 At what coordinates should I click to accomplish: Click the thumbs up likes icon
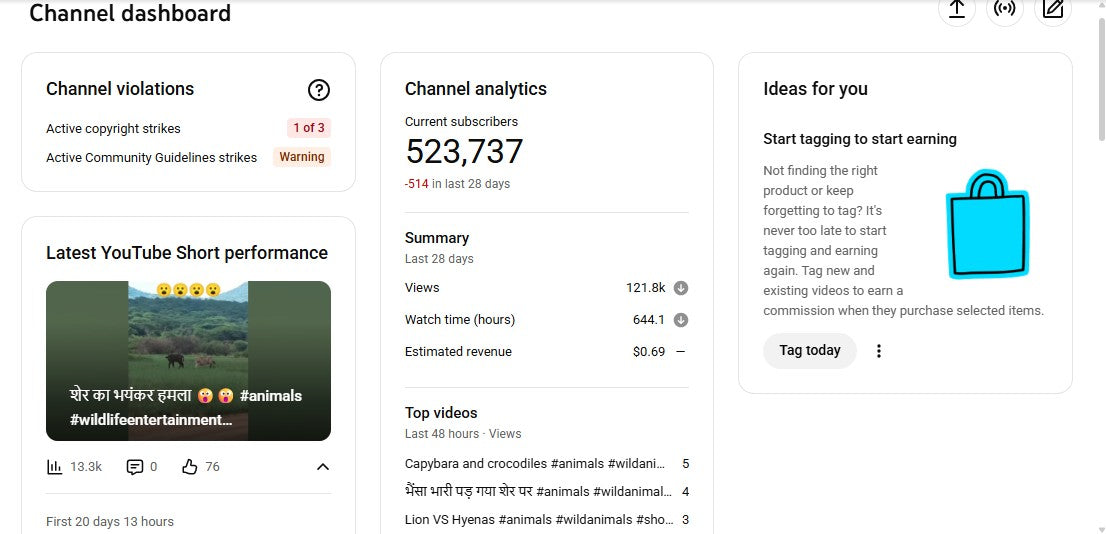point(190,467)
